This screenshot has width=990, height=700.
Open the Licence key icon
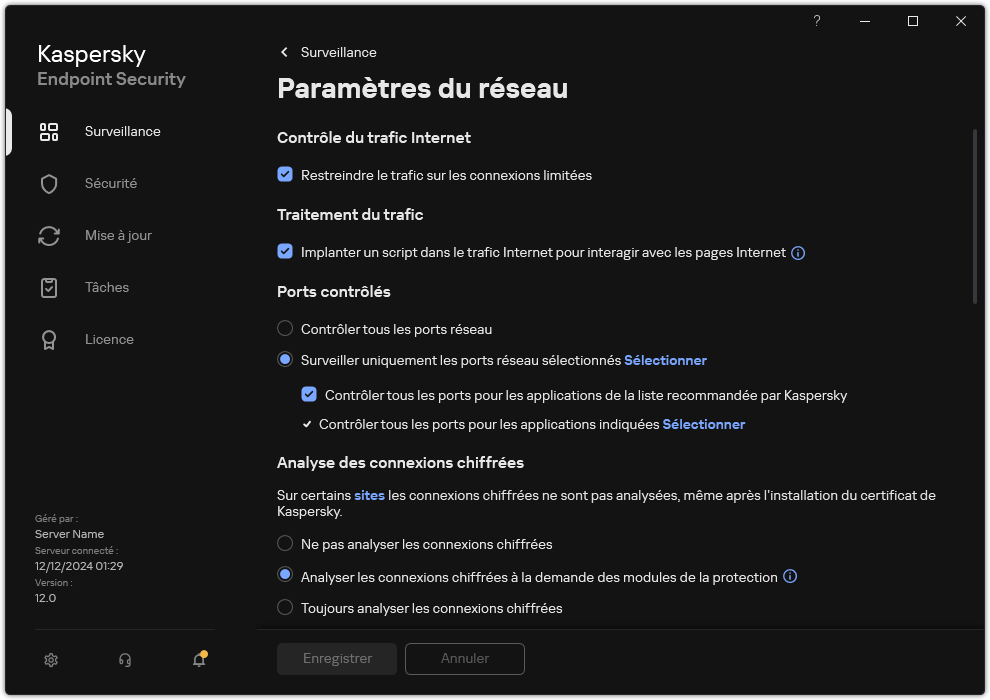(48, 339)
